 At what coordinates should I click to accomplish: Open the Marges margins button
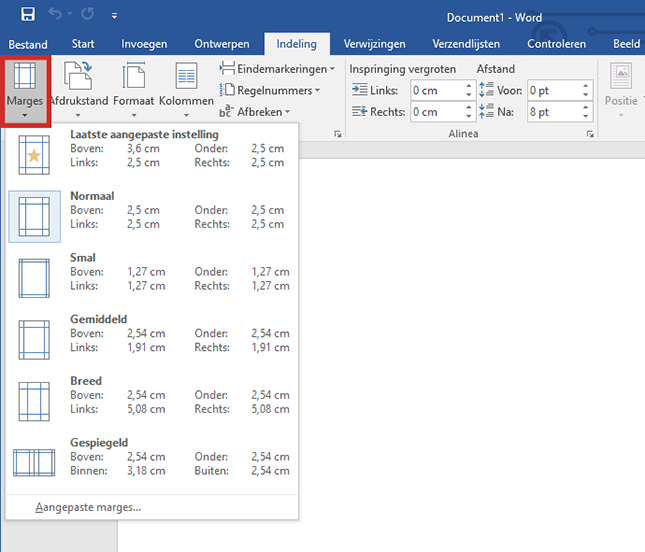(x=24, y=90)
